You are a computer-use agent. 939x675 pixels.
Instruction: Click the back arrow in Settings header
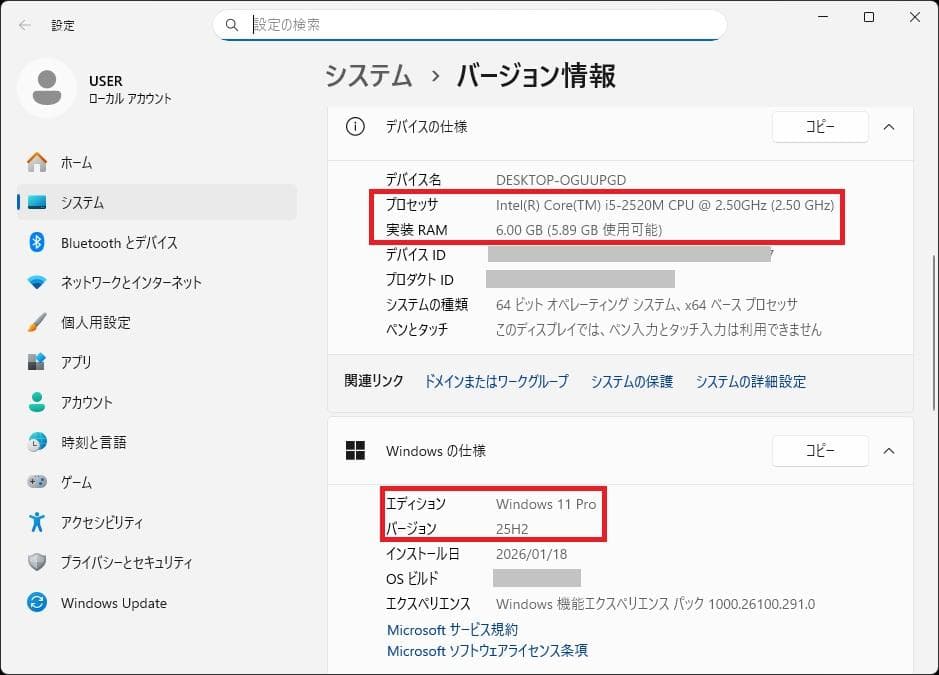point(25,25)
